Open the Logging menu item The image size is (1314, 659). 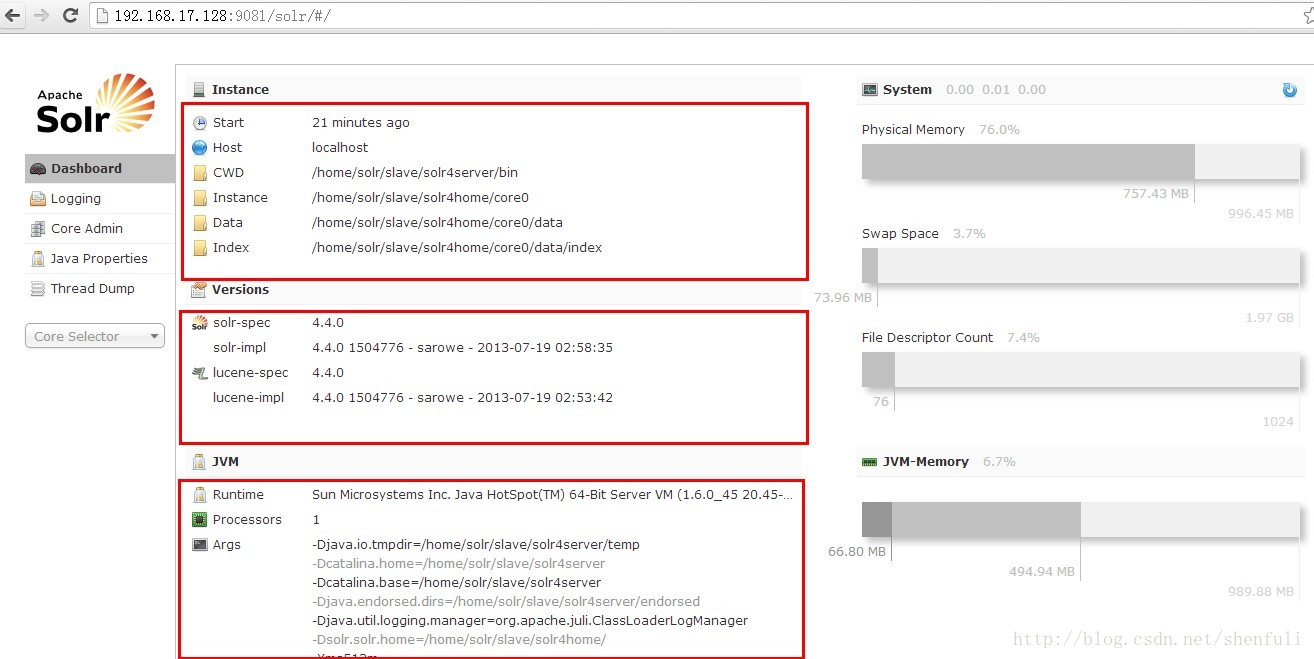[100, 198]
